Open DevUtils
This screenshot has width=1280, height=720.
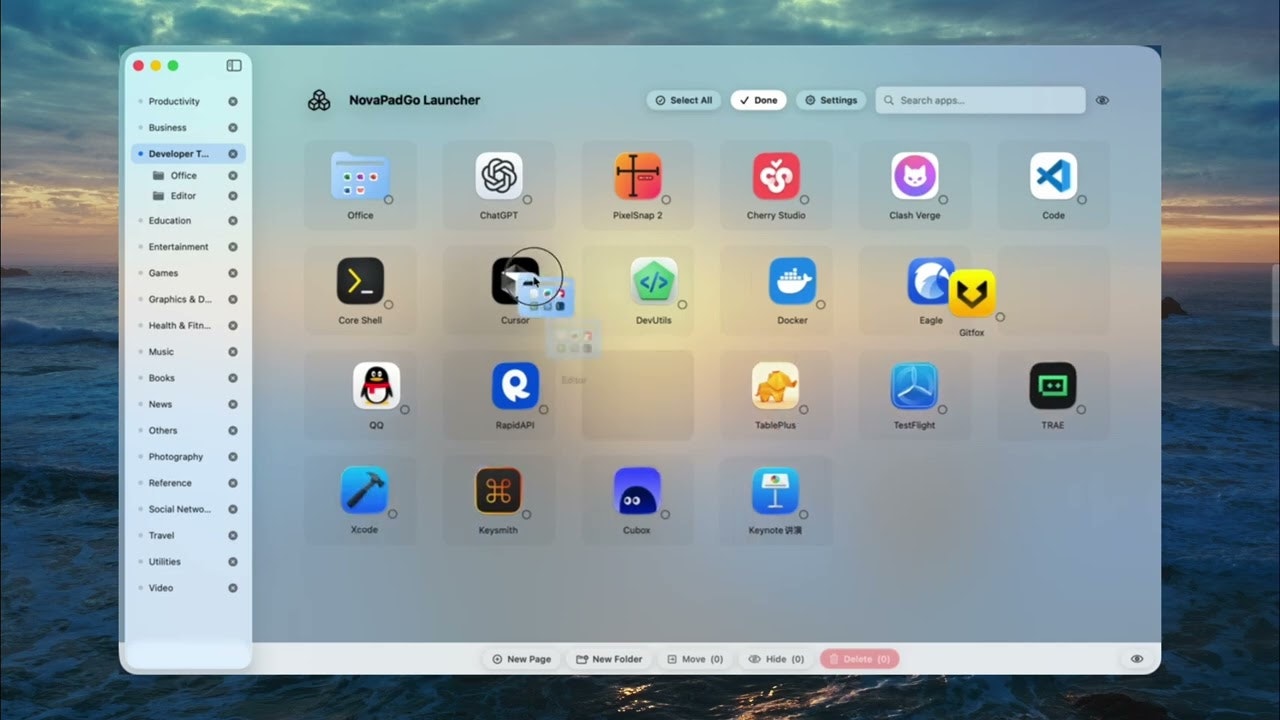pyautogui.click(x=653, y=282)
